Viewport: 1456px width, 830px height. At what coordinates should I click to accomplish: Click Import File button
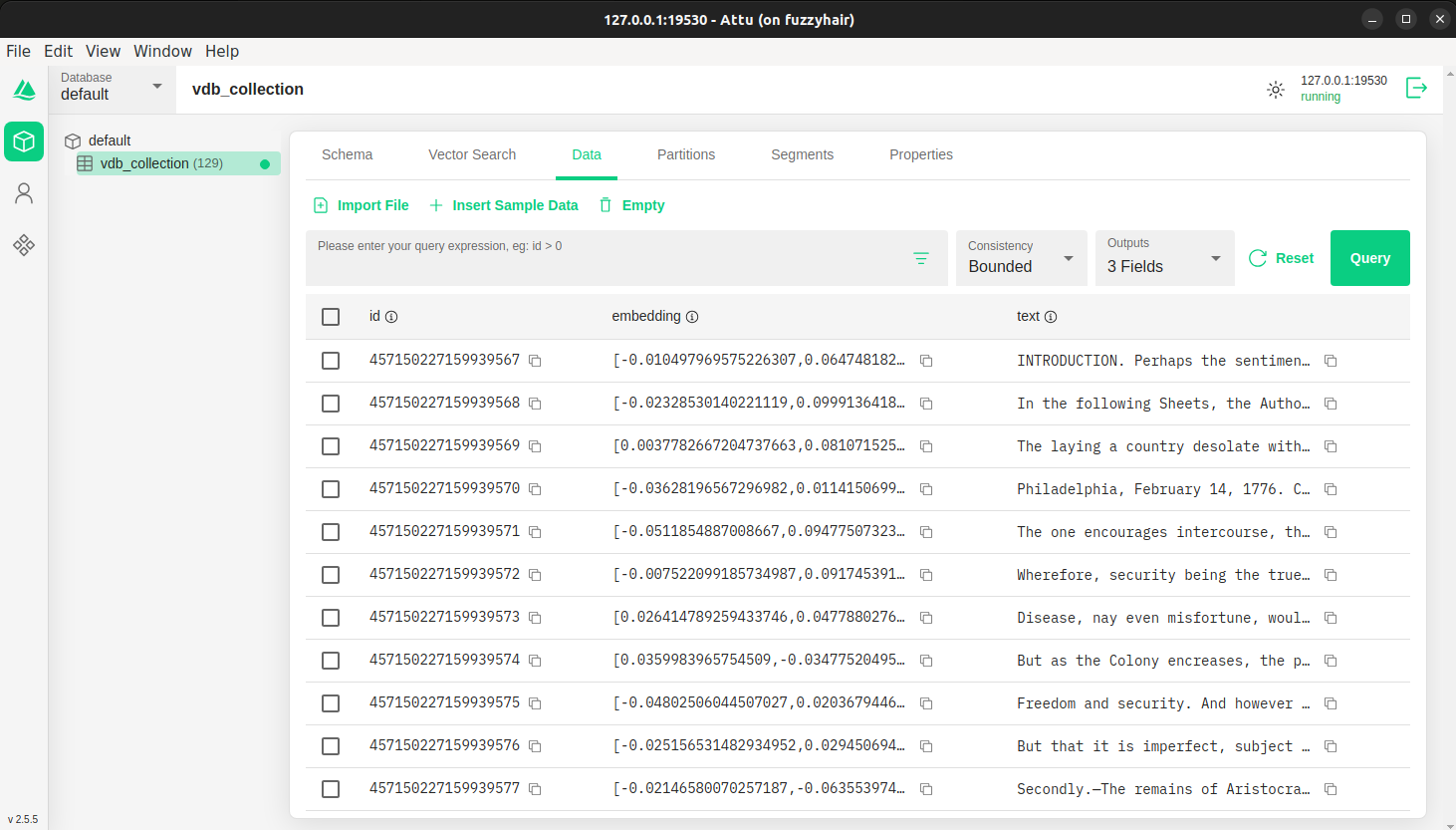(x=362, y=205)
